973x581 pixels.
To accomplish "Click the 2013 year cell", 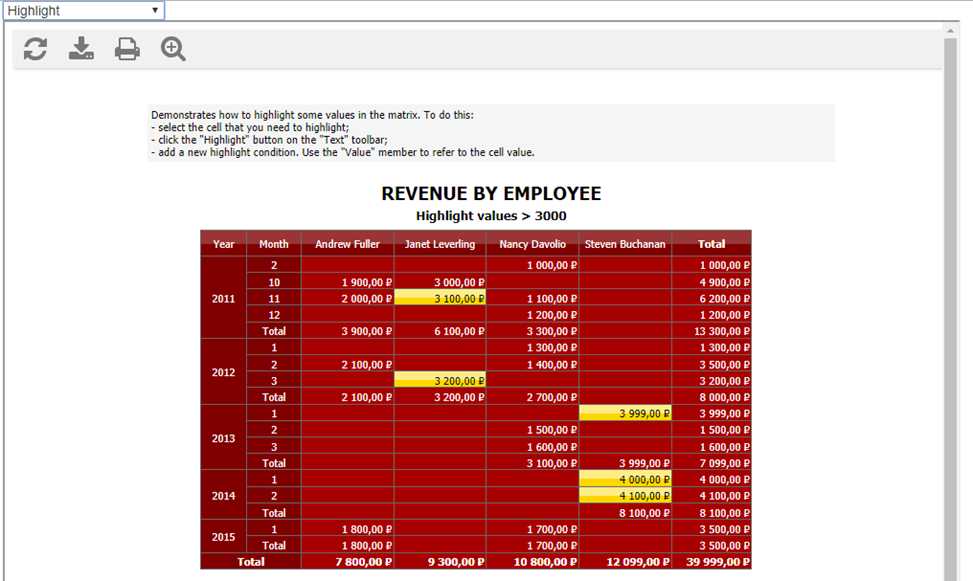I will click(223, 438).
